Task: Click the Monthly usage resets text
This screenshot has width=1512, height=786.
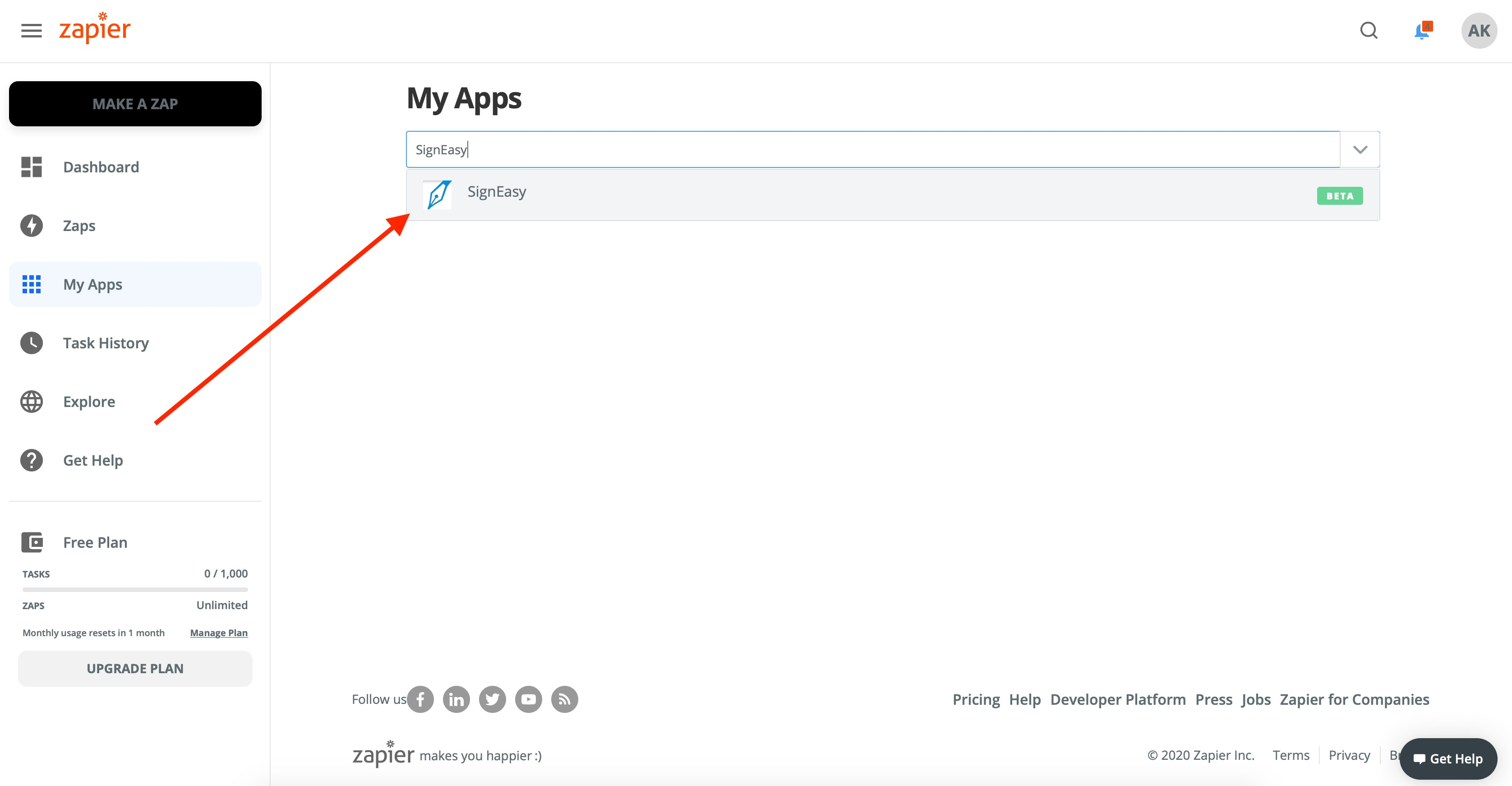Action: (x=93, y=633)
